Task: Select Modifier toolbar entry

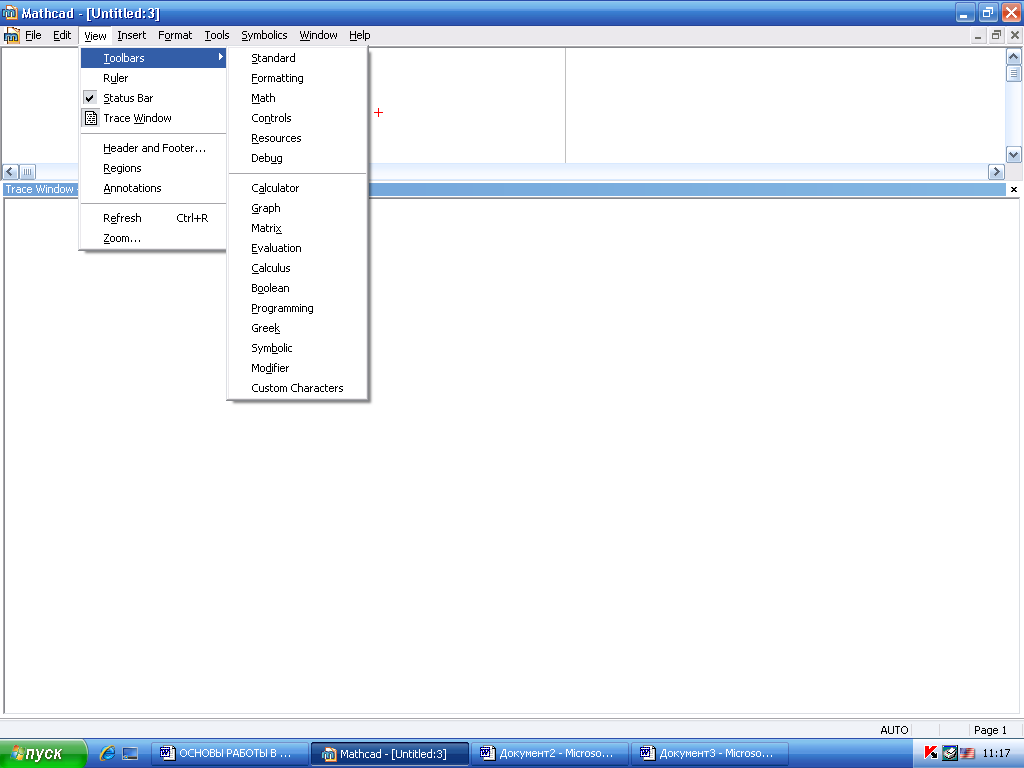Action: point(298,368)
